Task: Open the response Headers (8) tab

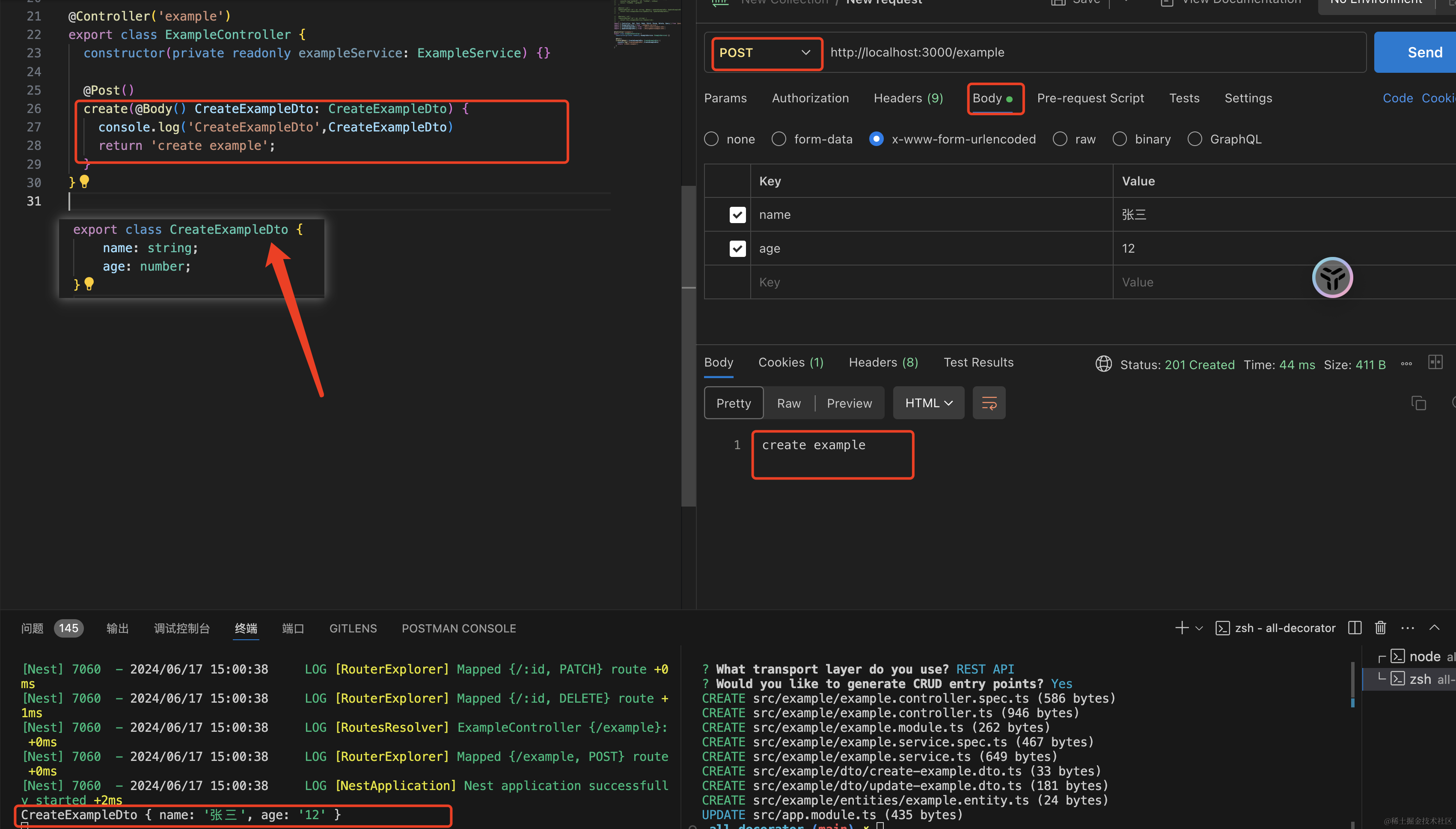Action: (x=883, y=363)
